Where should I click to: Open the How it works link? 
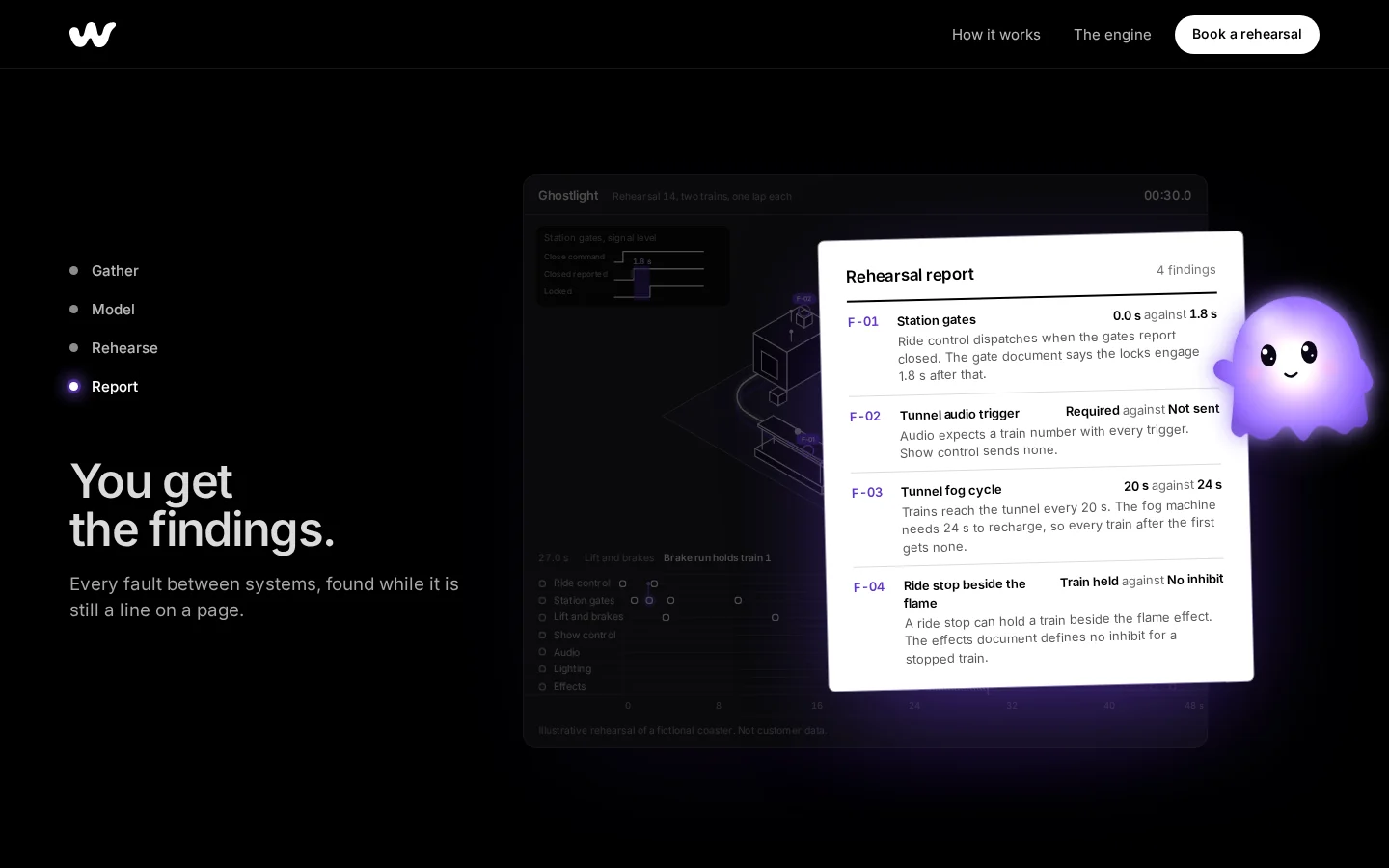point(995,35)
